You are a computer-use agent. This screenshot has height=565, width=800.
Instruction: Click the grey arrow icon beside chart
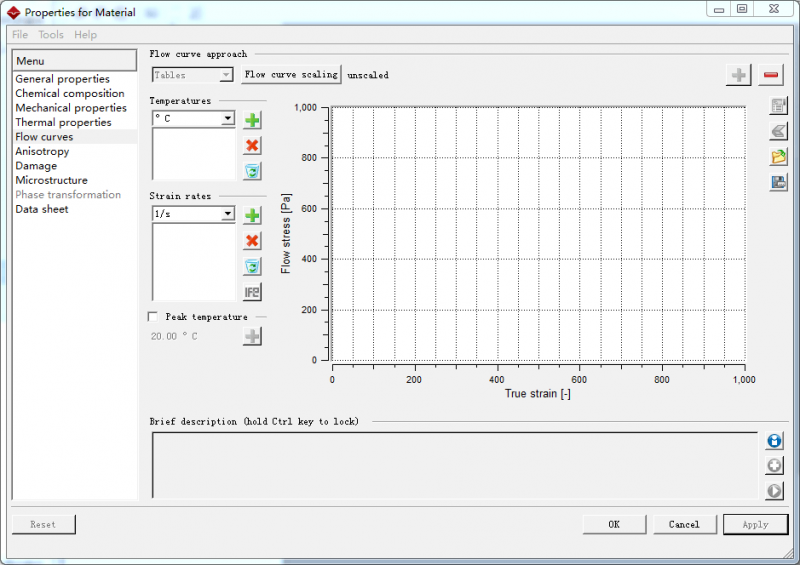click(779, 131)
